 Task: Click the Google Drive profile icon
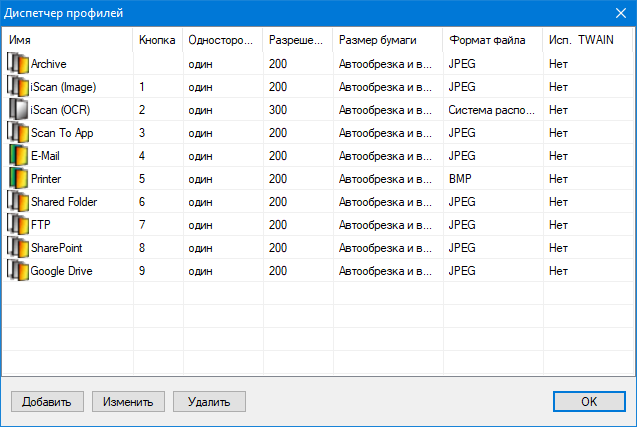point(18,270)
